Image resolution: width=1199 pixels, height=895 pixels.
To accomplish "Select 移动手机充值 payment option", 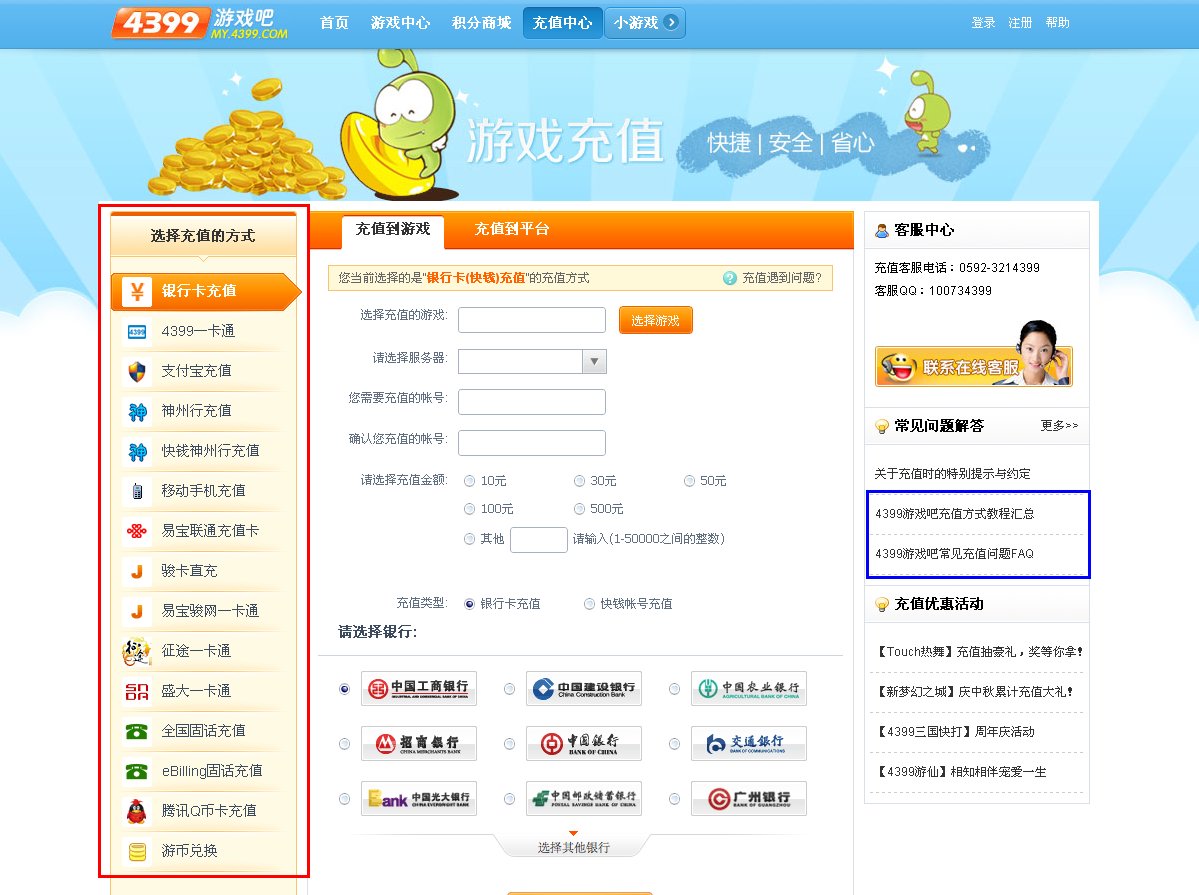I will (204, 491).
